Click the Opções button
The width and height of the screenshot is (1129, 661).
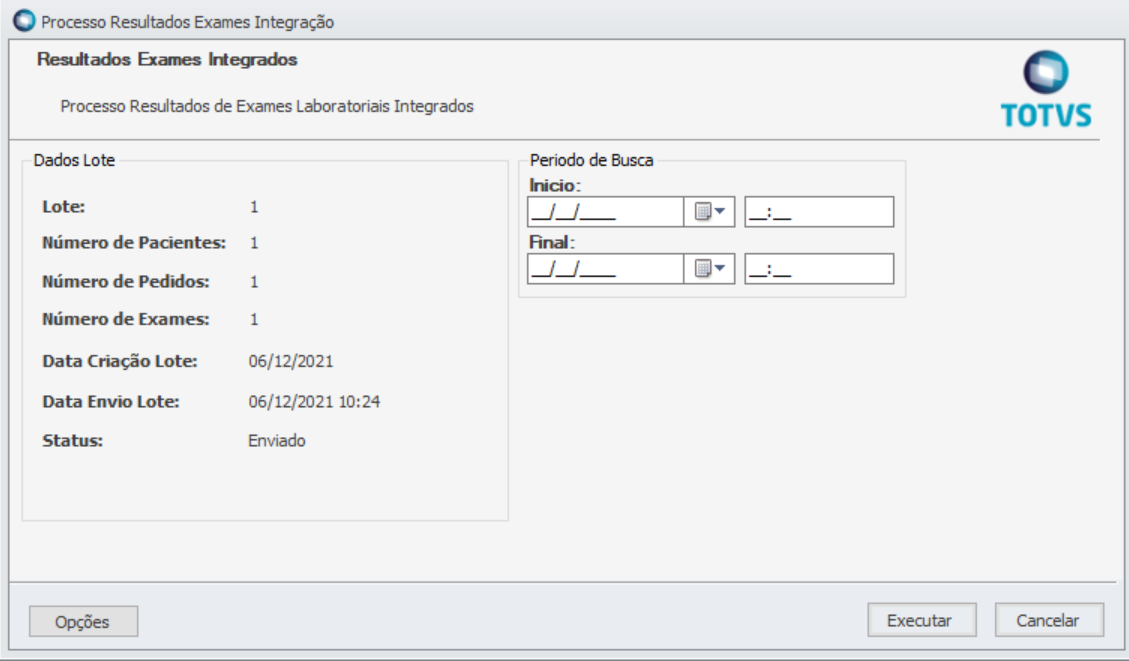click(83, 621)
